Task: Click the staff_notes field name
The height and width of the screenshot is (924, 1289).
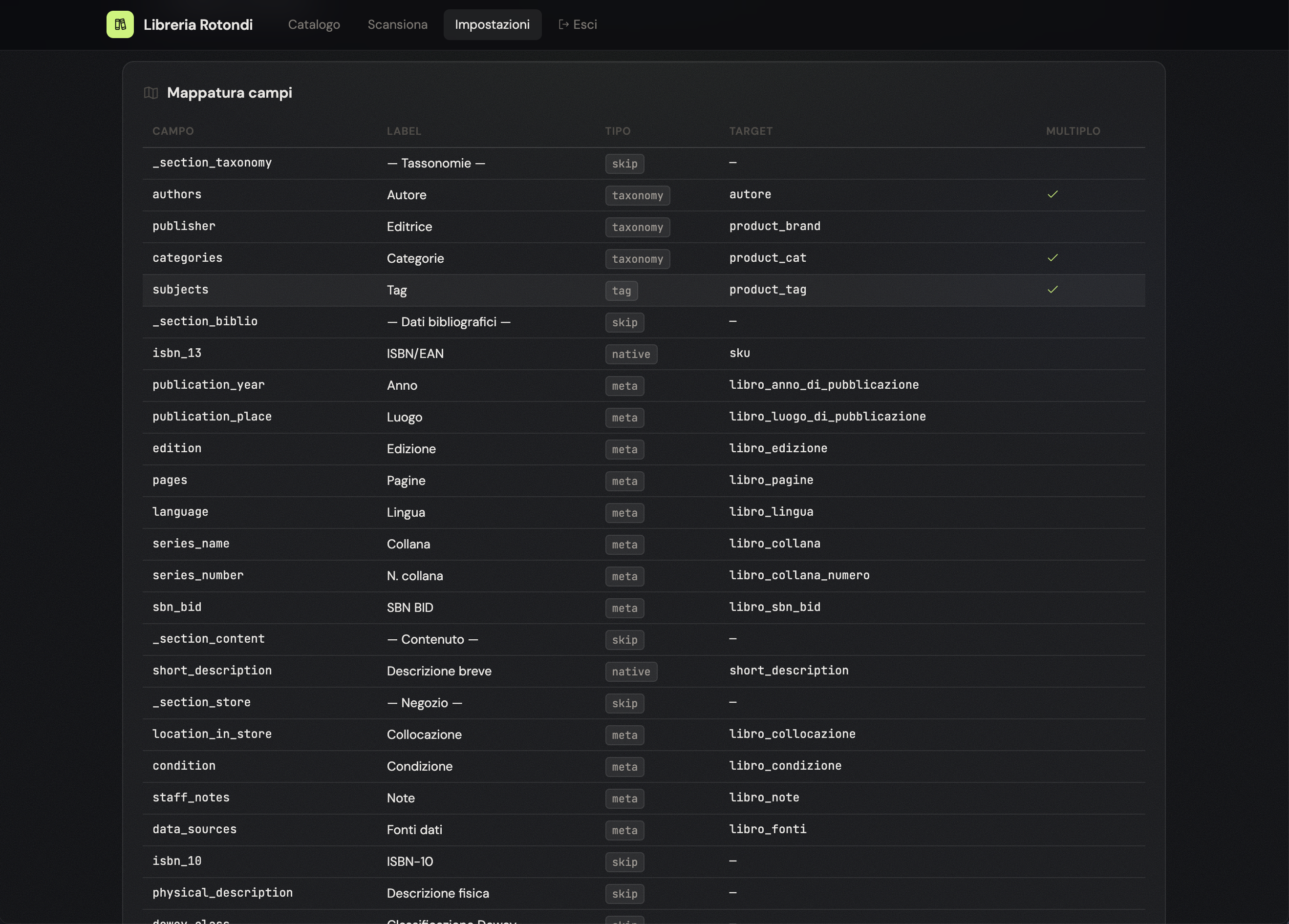Action: tap(191, 798)
